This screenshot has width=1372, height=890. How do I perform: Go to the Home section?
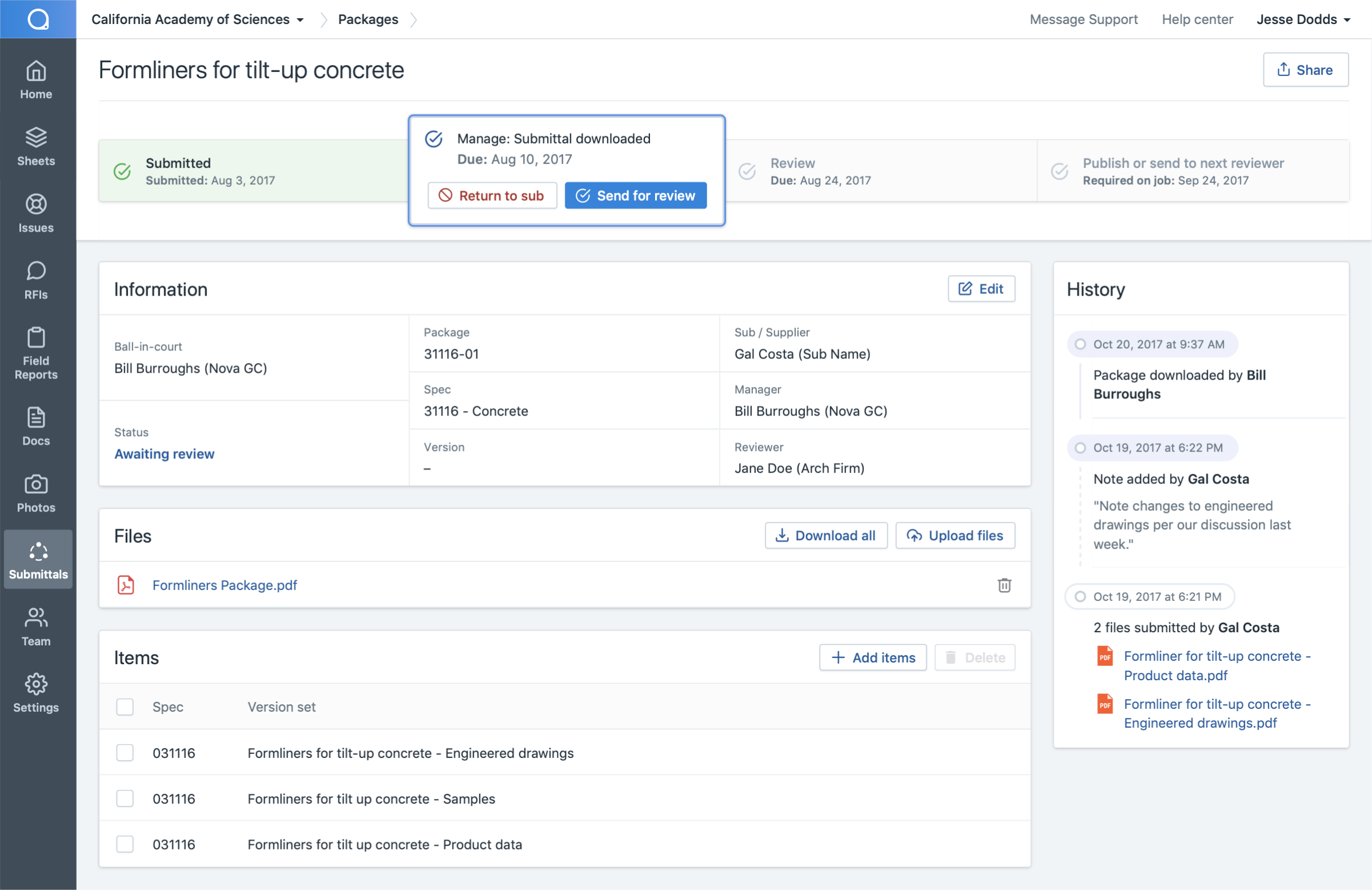pos(36,80)
